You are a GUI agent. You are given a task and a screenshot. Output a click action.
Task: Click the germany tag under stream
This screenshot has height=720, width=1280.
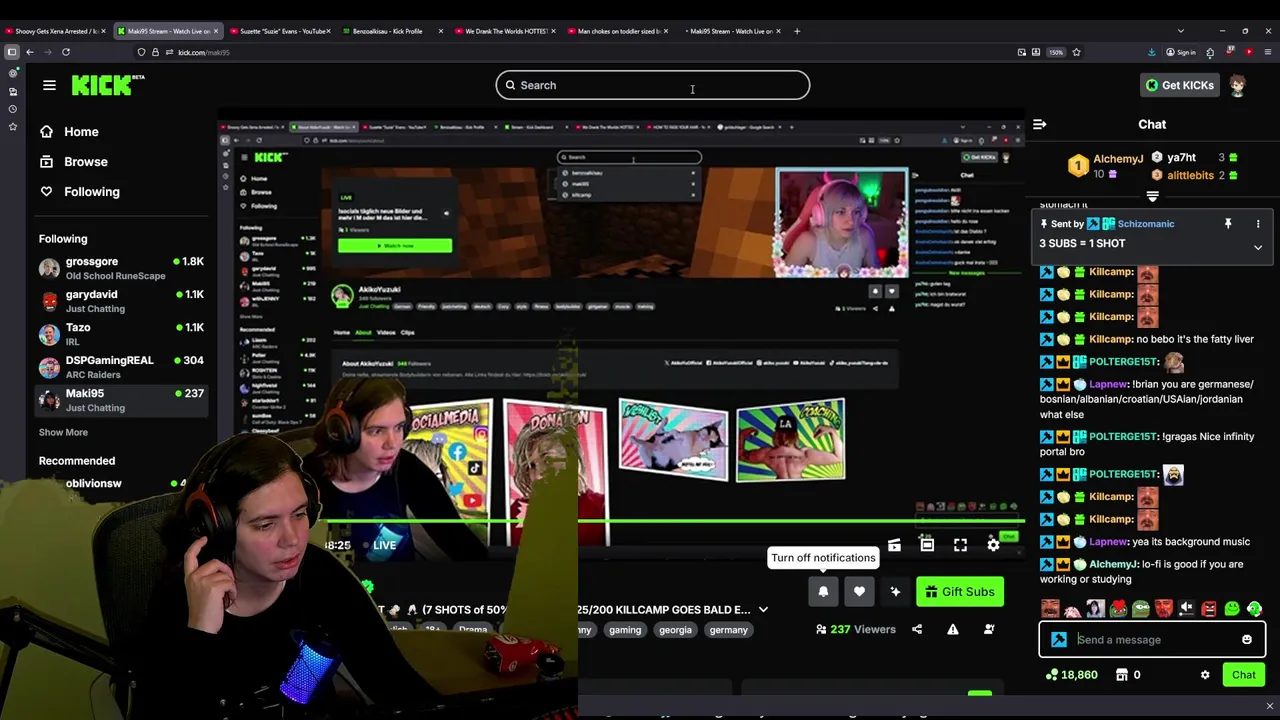coord(728,630)
